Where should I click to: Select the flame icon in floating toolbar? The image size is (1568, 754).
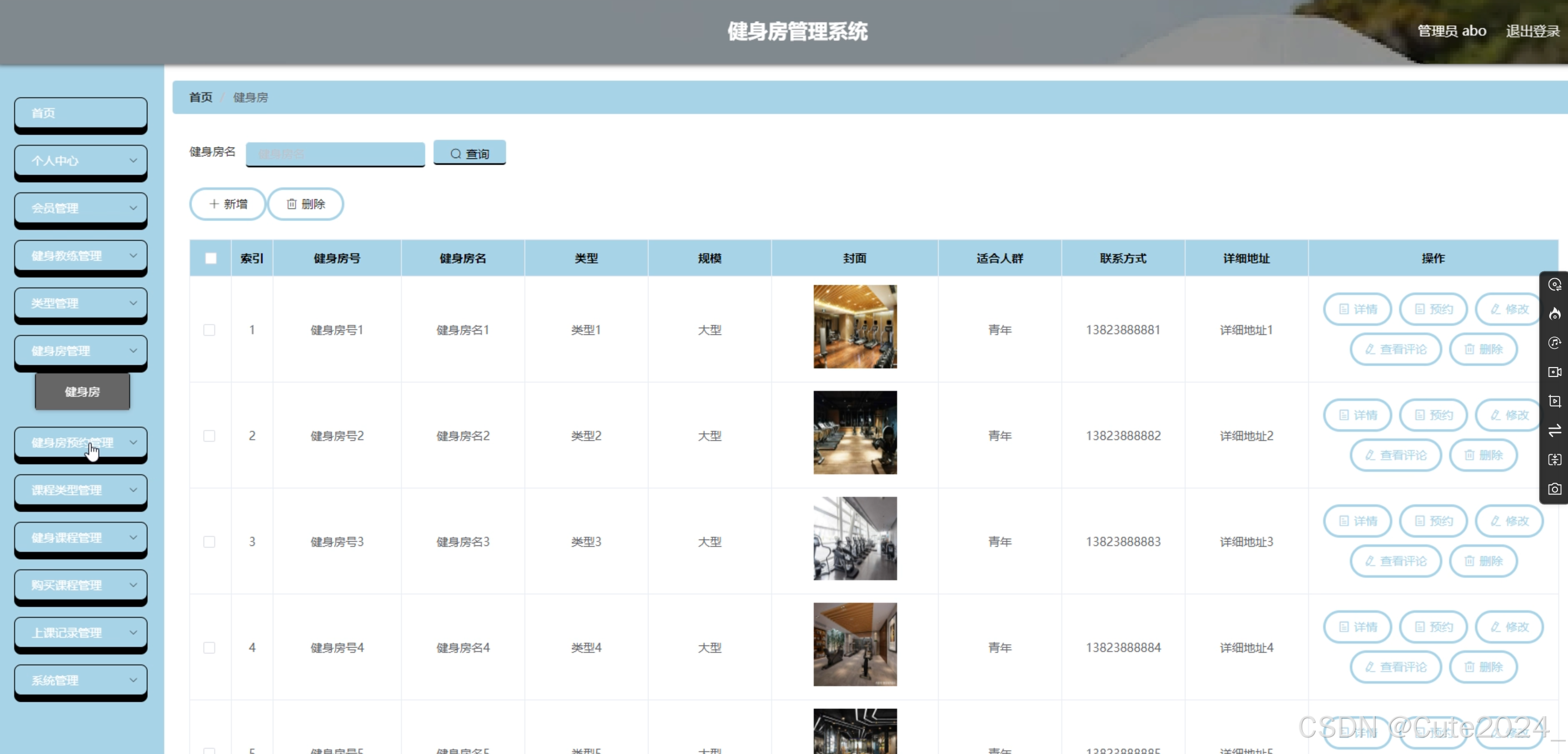[x=1555, y=314]
